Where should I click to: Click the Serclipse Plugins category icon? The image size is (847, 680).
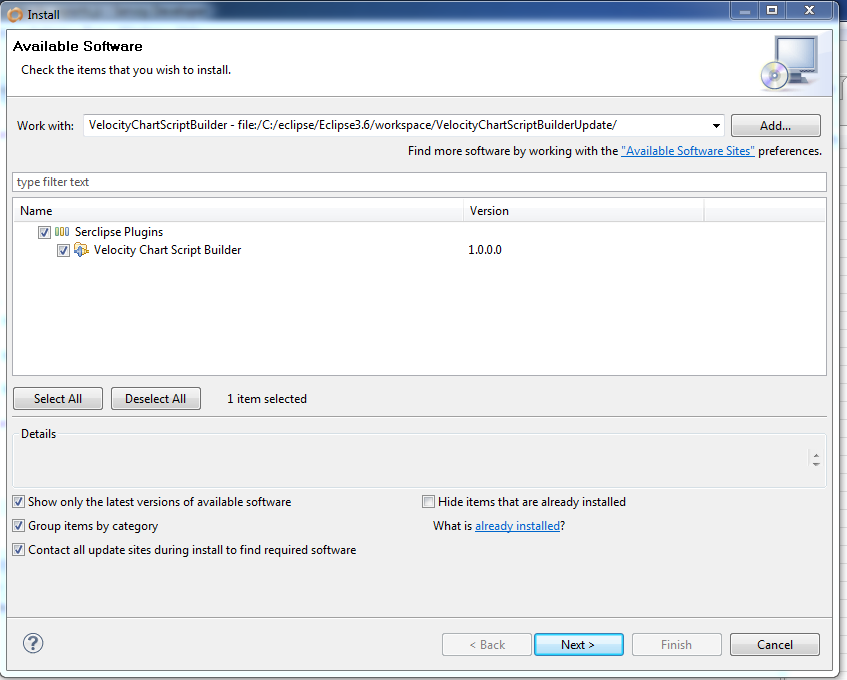point(62,232)
